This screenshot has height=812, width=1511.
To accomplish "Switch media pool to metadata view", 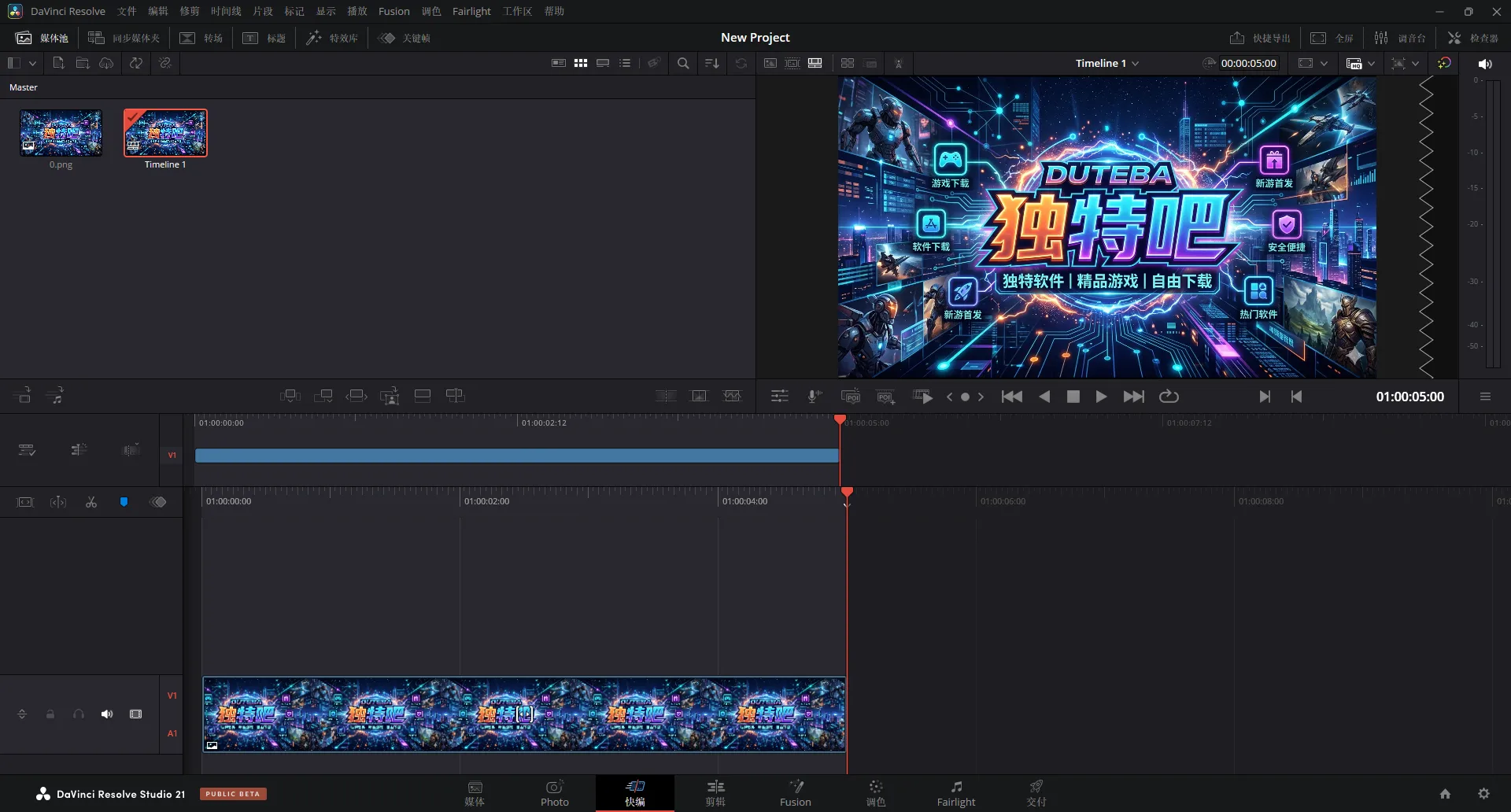I will 559,63.
